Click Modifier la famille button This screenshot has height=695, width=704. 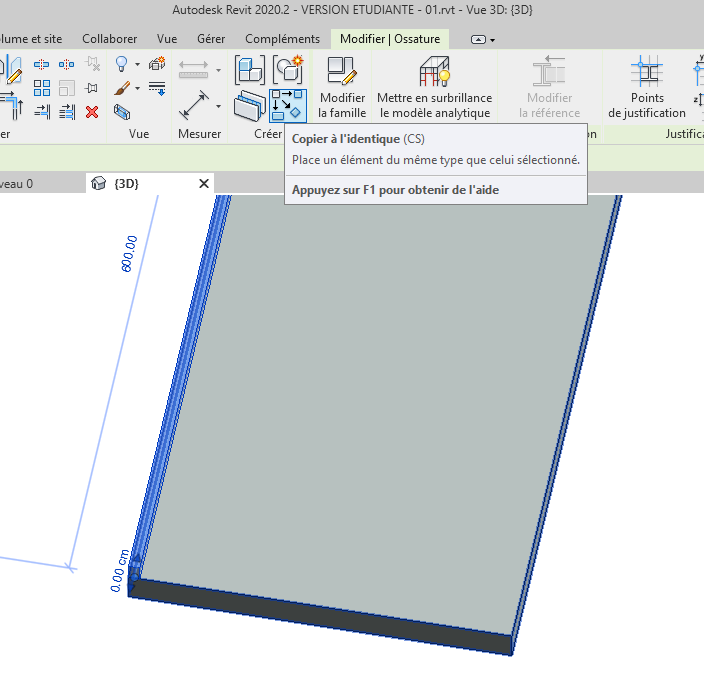point(342,87)
